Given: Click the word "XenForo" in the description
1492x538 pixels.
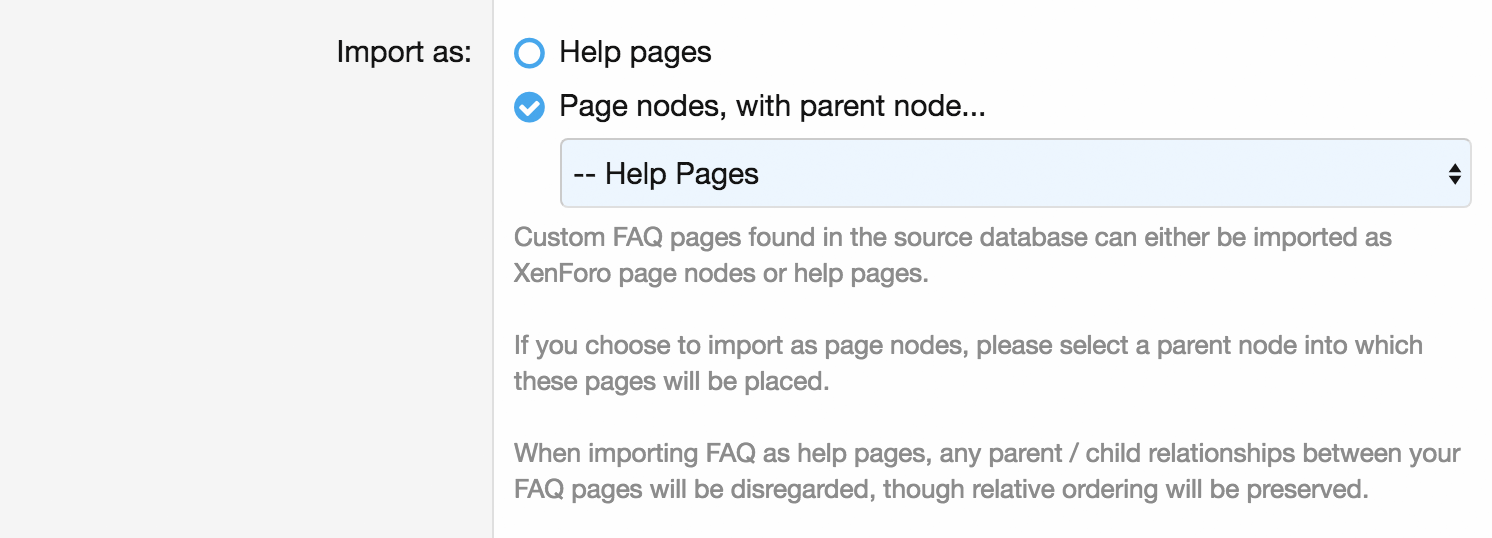Looking at the screenshot, I should [x=563, y=274].
